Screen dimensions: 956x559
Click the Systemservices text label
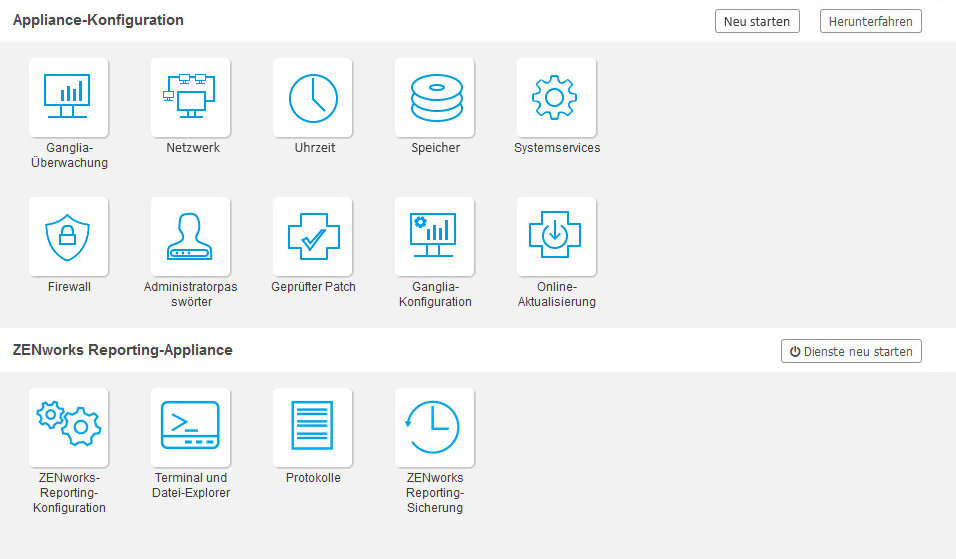pyautogui.click(x=557, y=148)
